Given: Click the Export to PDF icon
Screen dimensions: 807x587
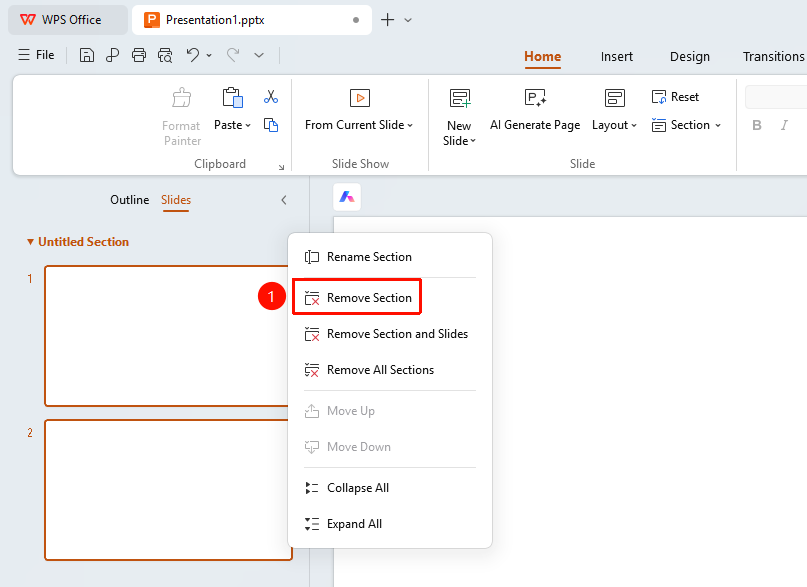Looking at the screenshot, I should [x=113, y=55].
